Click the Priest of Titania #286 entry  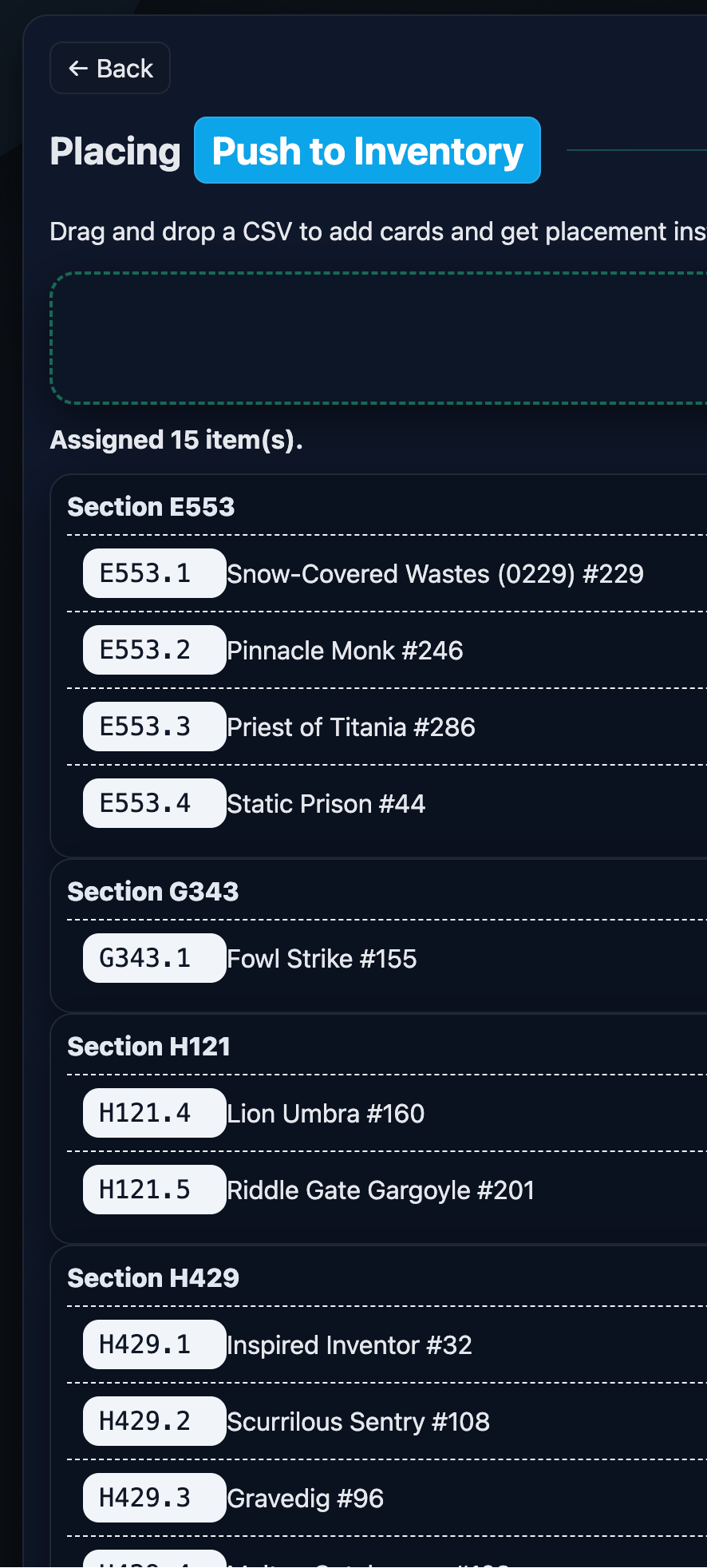351,727
